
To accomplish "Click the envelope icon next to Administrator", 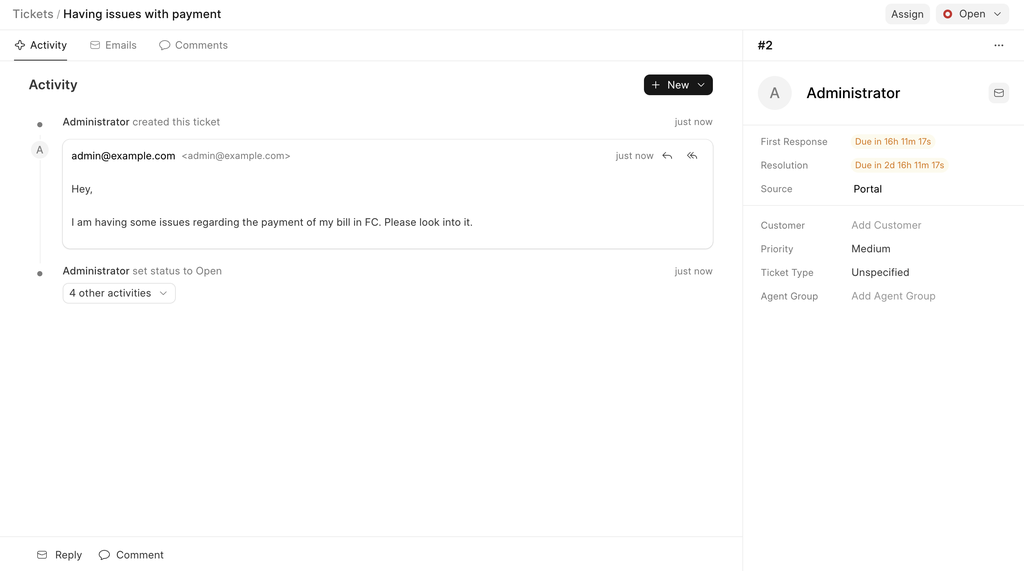I will [x=998, y=93].
